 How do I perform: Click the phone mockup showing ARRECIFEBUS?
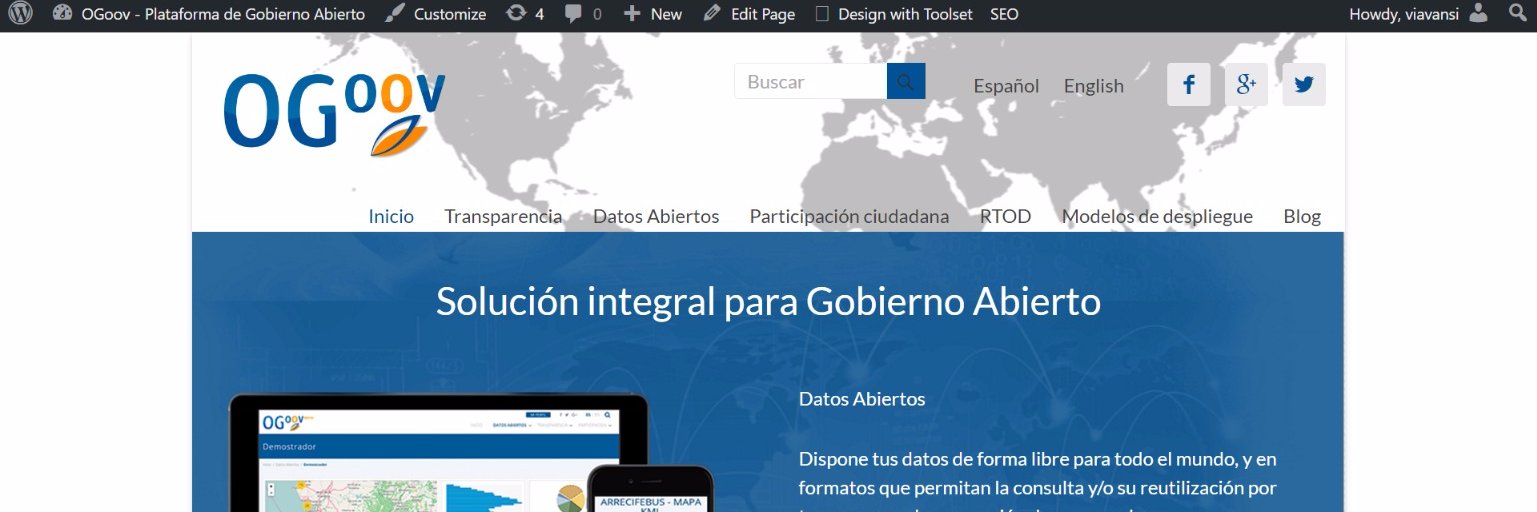(x=650, y=488)
